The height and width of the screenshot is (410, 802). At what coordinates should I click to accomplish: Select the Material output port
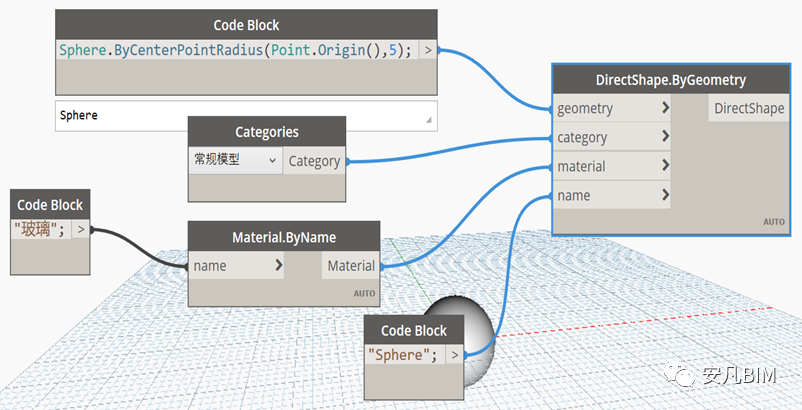(x=350, y=266)
